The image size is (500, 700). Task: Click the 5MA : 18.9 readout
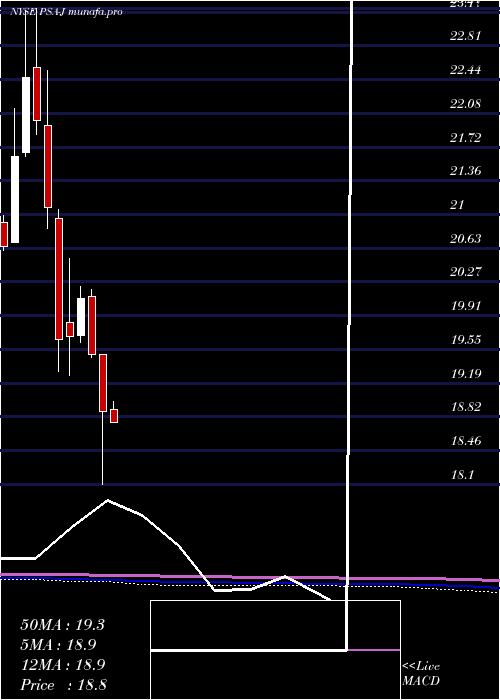[58, 645]
